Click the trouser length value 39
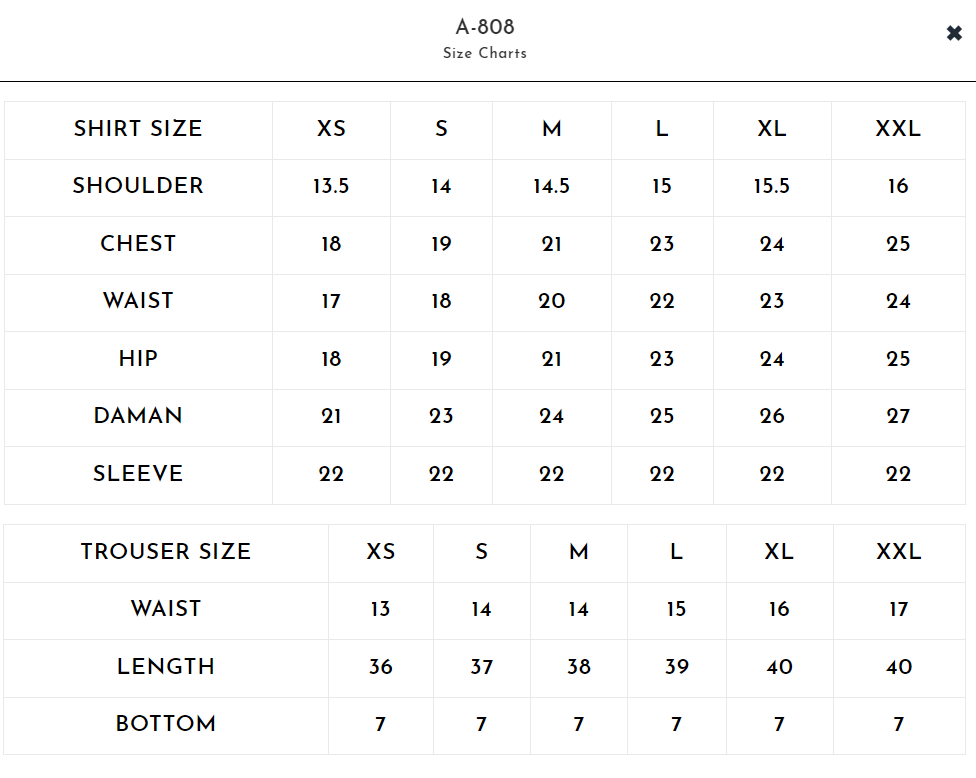Viewport: 976px width, 778px height. click(x=677, y=667)
